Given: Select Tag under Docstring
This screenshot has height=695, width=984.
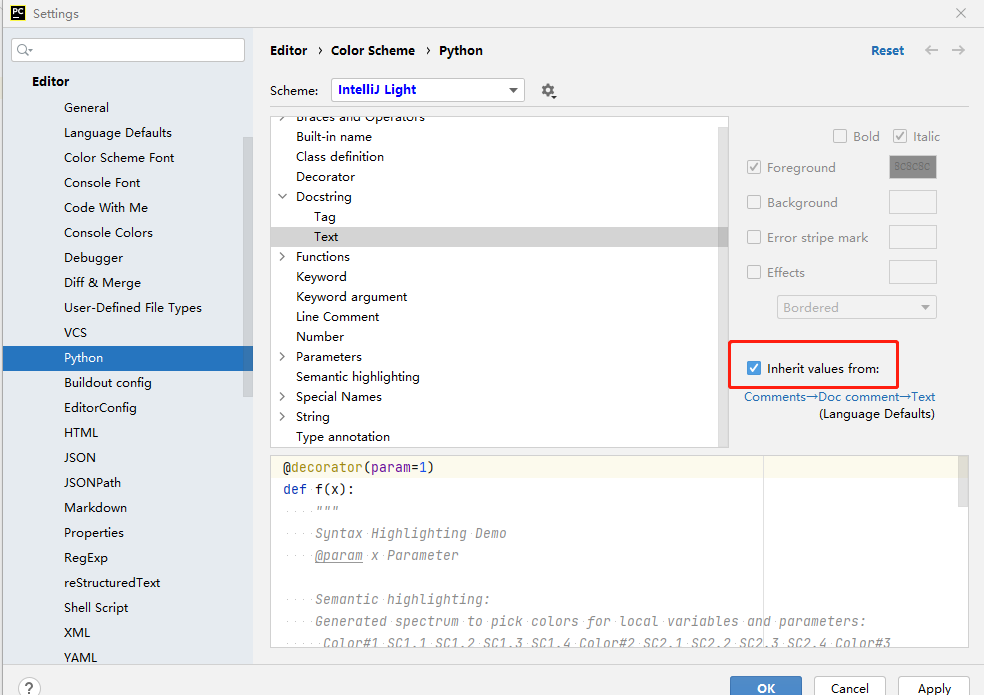Looking at the screenshot, I should point(324,217).
